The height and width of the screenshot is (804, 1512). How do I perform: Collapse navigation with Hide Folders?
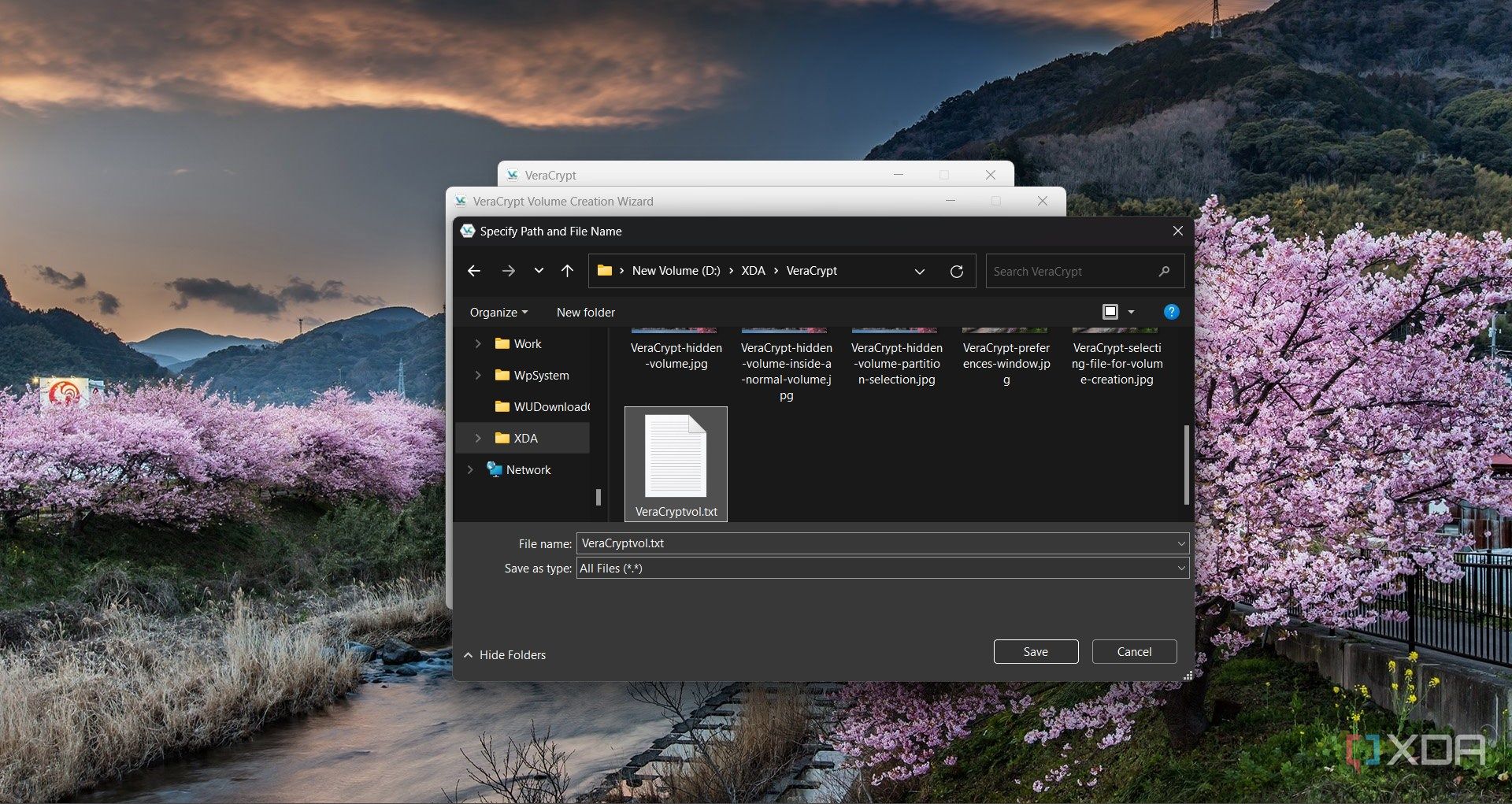tap(505, 655)
